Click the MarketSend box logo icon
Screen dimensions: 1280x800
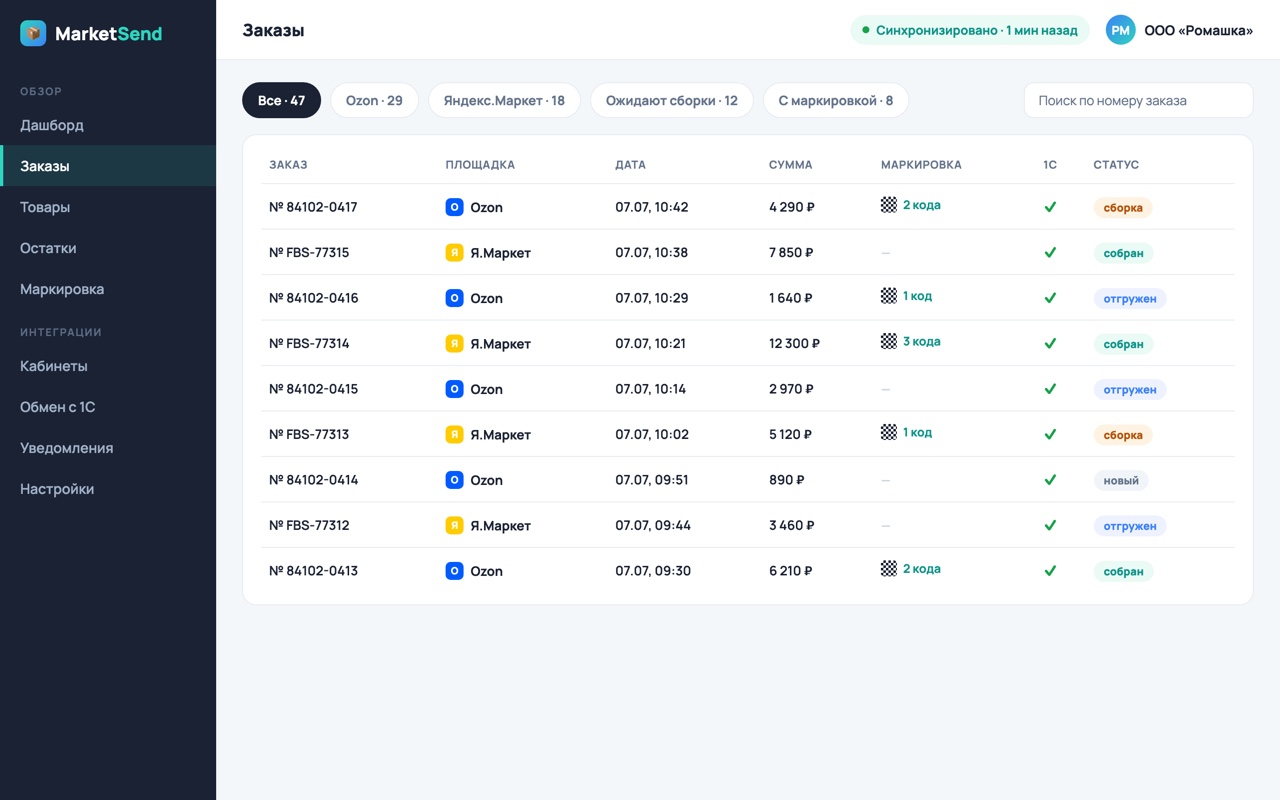tap(33, 33)
